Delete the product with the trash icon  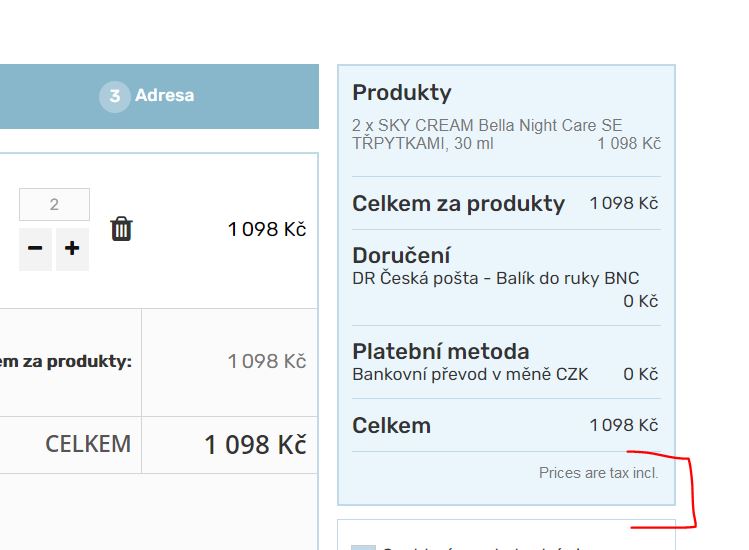(x=121, y=229)
